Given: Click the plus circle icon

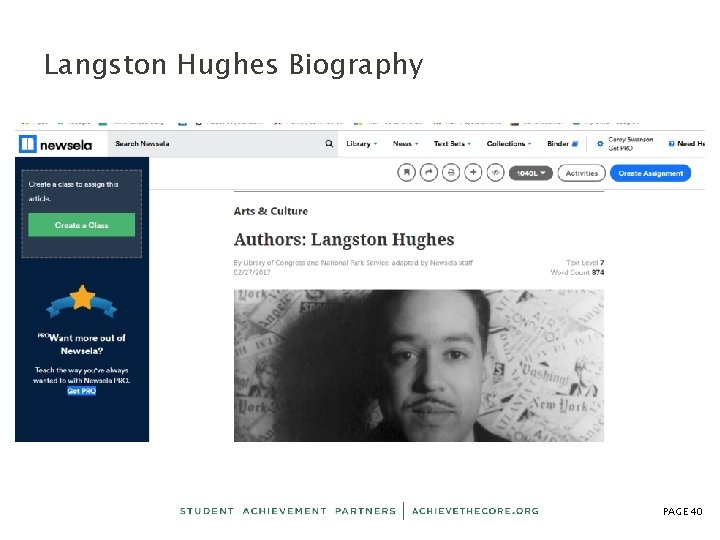Looking at the screenshot, I should 473,173.
